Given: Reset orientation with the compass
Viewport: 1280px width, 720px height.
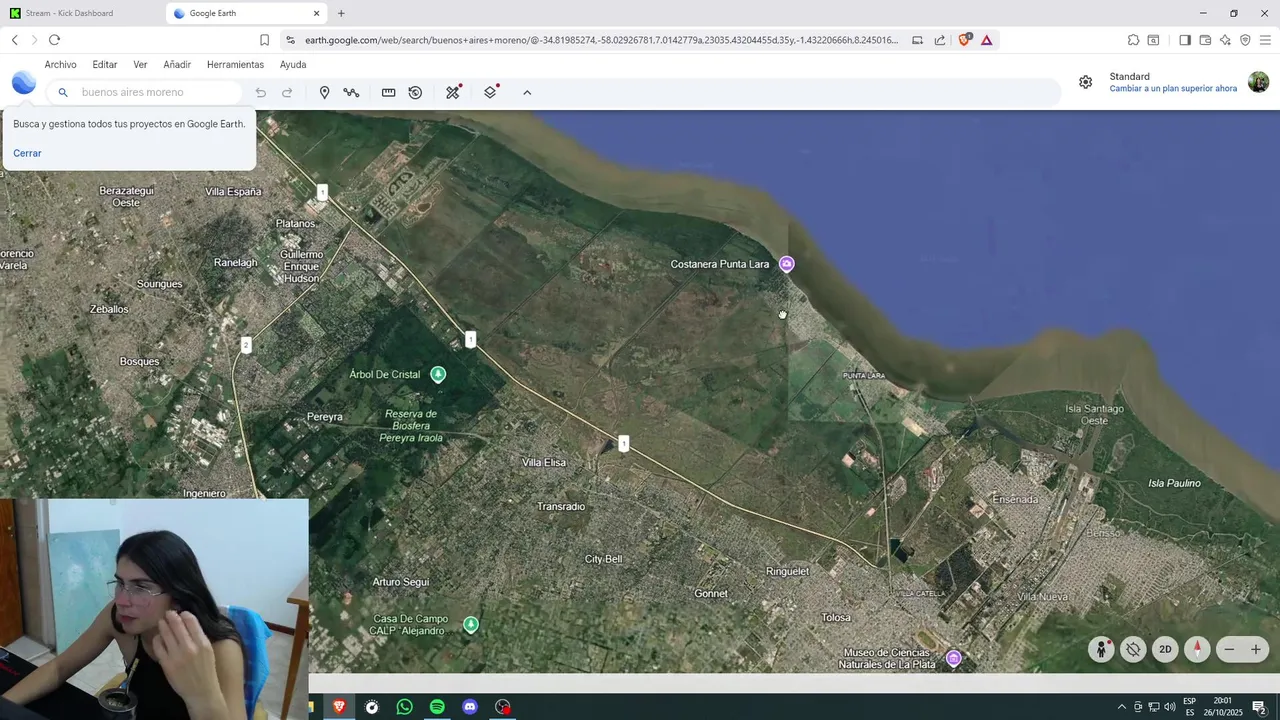Looking at the screenshot, I should pos(1197,649).
